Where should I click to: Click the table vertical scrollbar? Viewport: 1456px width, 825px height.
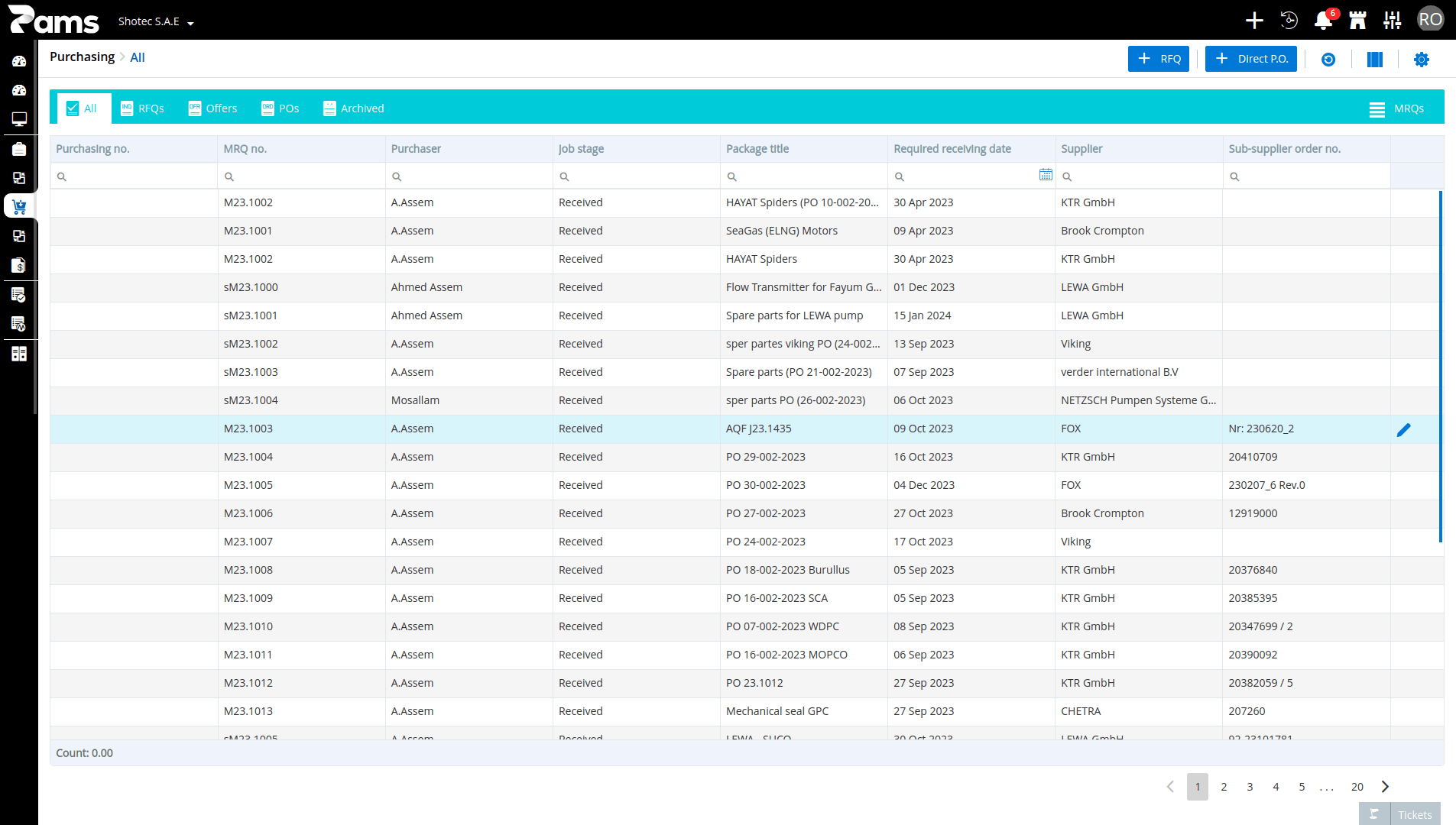tap(1440, 367)
